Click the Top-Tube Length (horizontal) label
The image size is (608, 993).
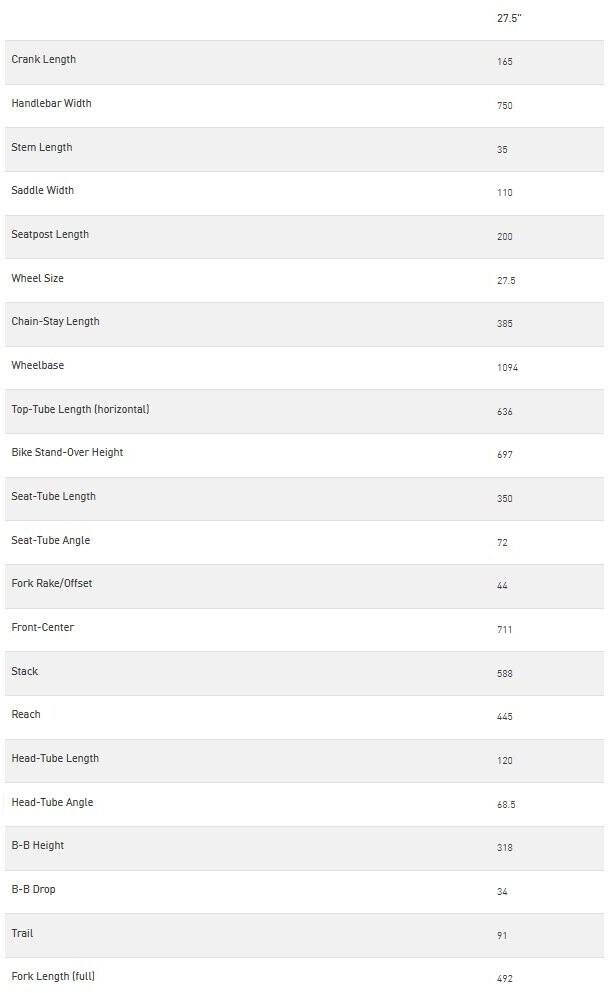coord(80,410)
